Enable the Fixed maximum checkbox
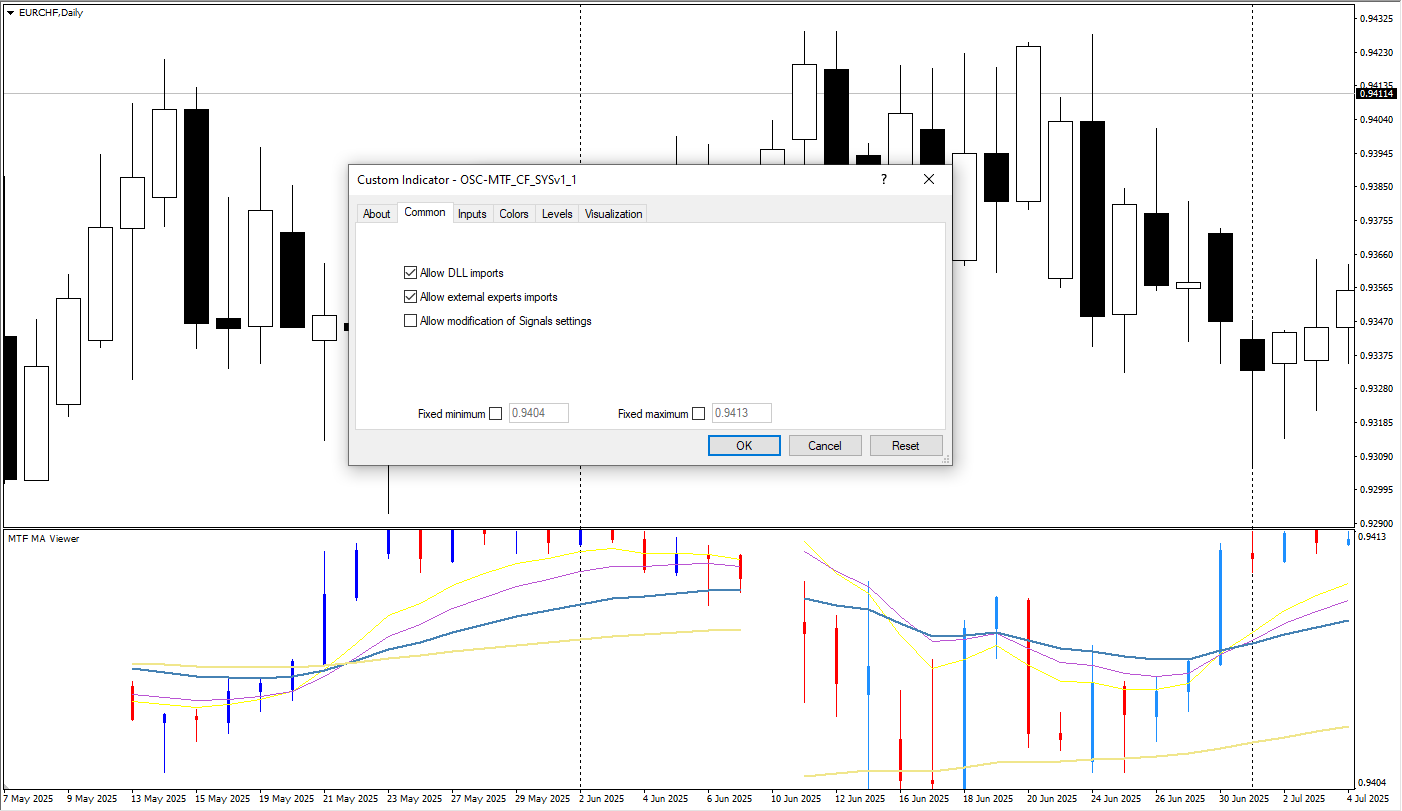 (698, 414)
